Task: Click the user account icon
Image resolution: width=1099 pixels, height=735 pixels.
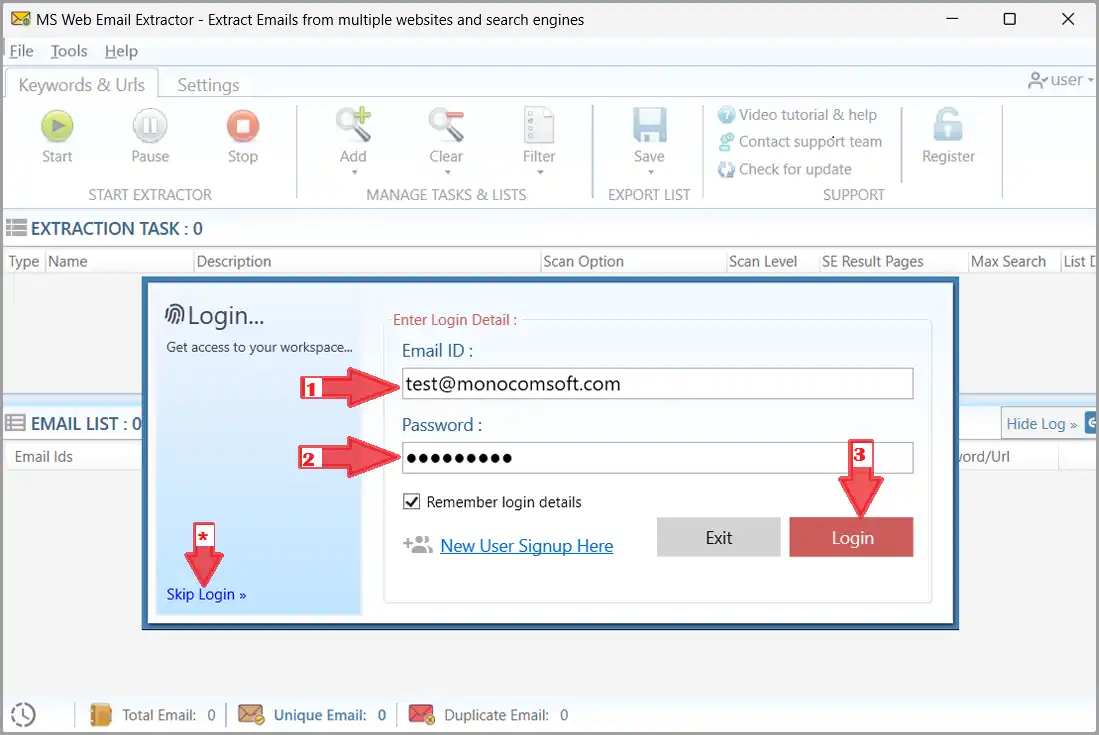Action: [1037, 81]
